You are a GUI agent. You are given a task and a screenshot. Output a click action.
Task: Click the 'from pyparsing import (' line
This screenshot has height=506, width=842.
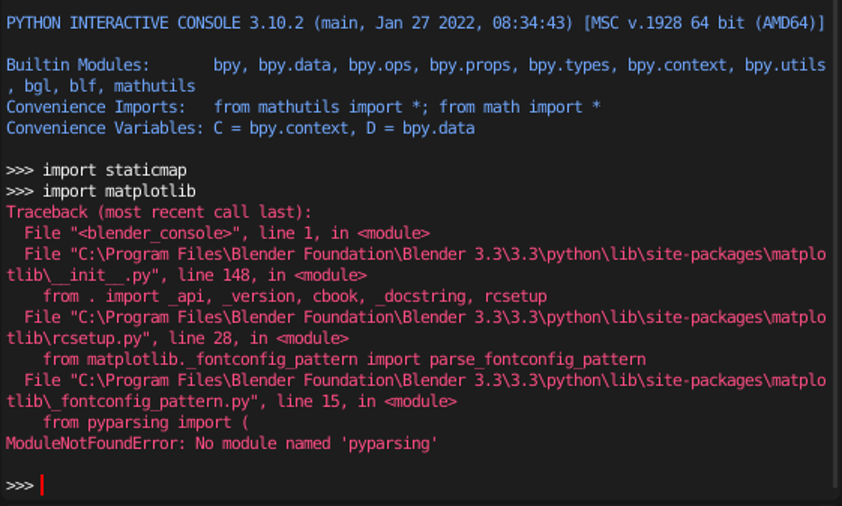(x=146, y=423)
